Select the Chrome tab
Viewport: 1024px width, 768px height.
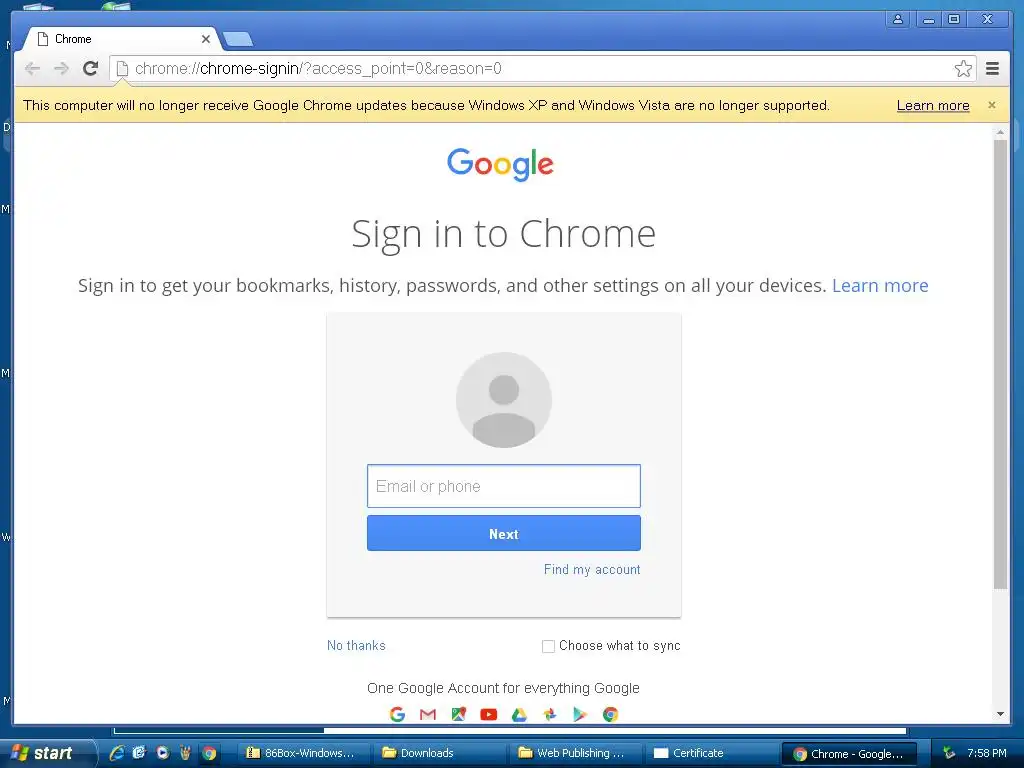121,39
